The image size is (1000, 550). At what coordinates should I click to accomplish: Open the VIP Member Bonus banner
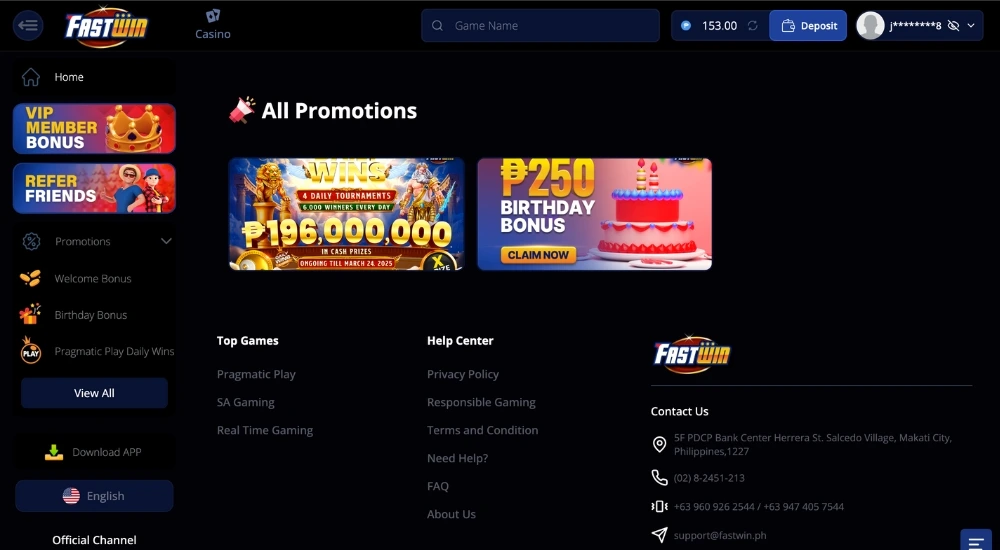(94, 128)
